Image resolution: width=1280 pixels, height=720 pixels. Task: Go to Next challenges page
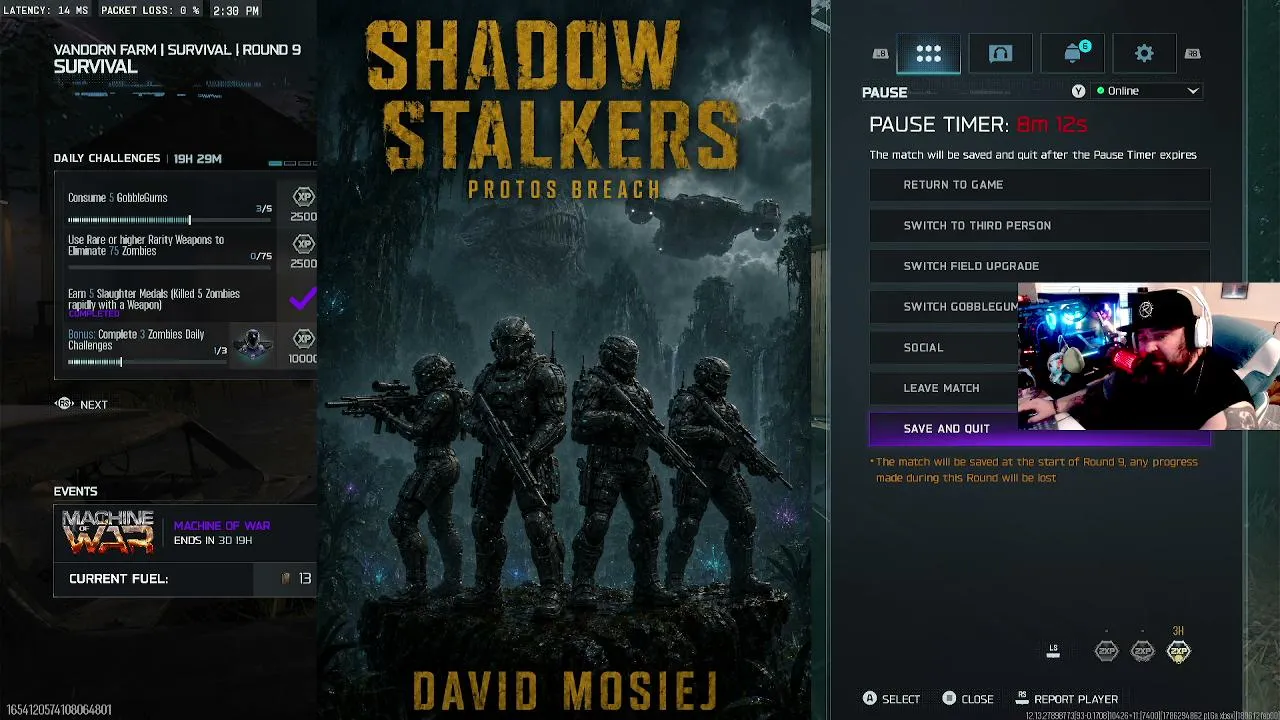(x=93, y=405)
